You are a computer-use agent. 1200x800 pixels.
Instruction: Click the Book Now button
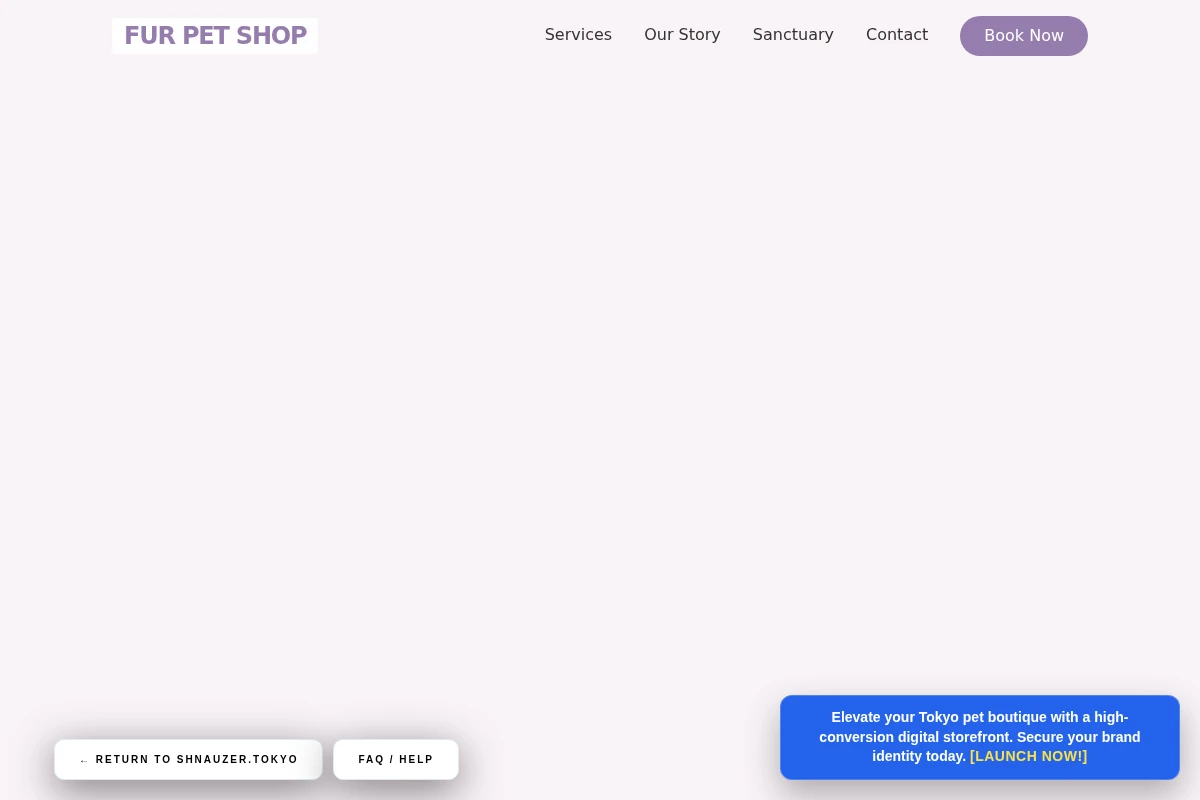[1024, 36]
